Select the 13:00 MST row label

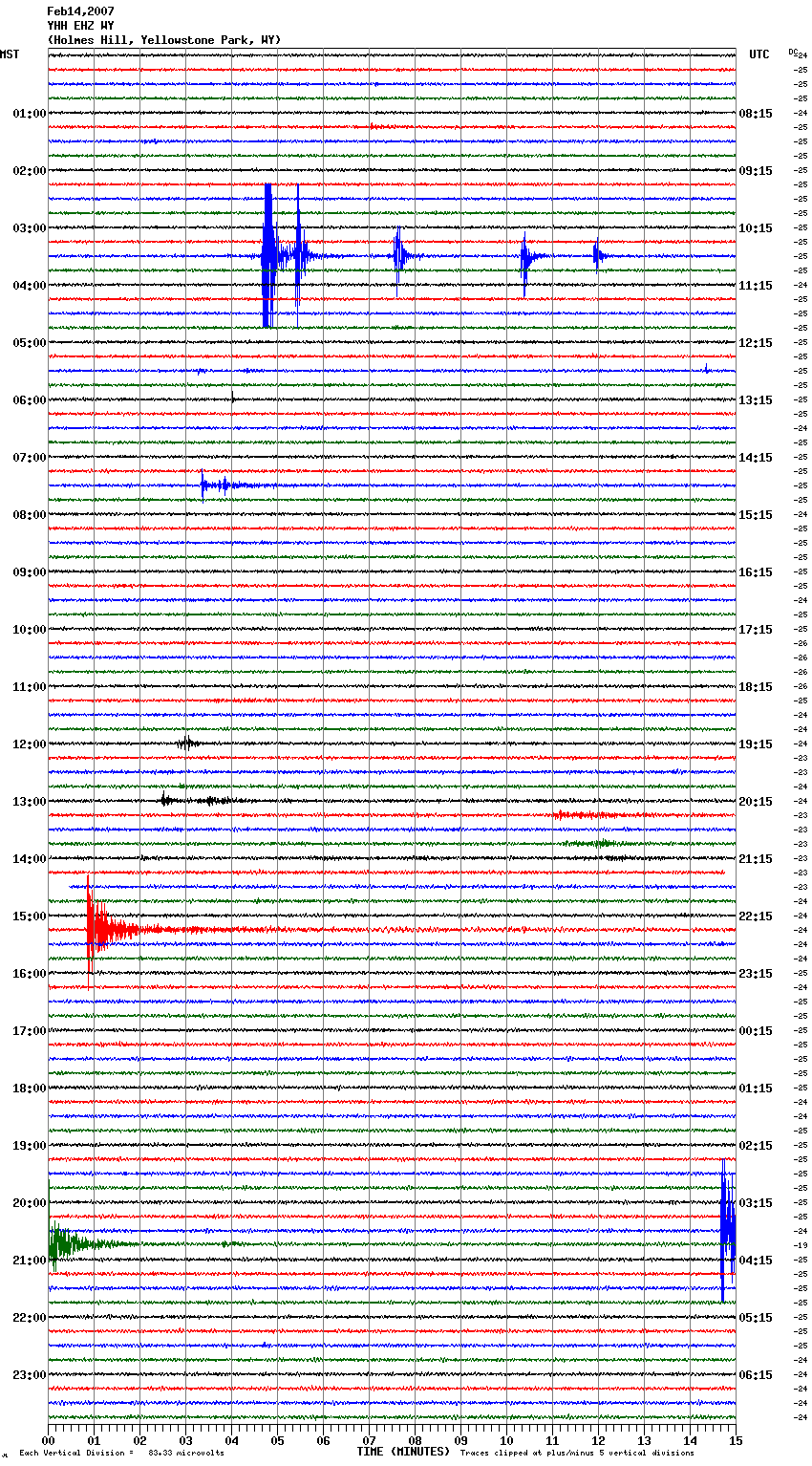pyautogui.click(x=30, y=802)
